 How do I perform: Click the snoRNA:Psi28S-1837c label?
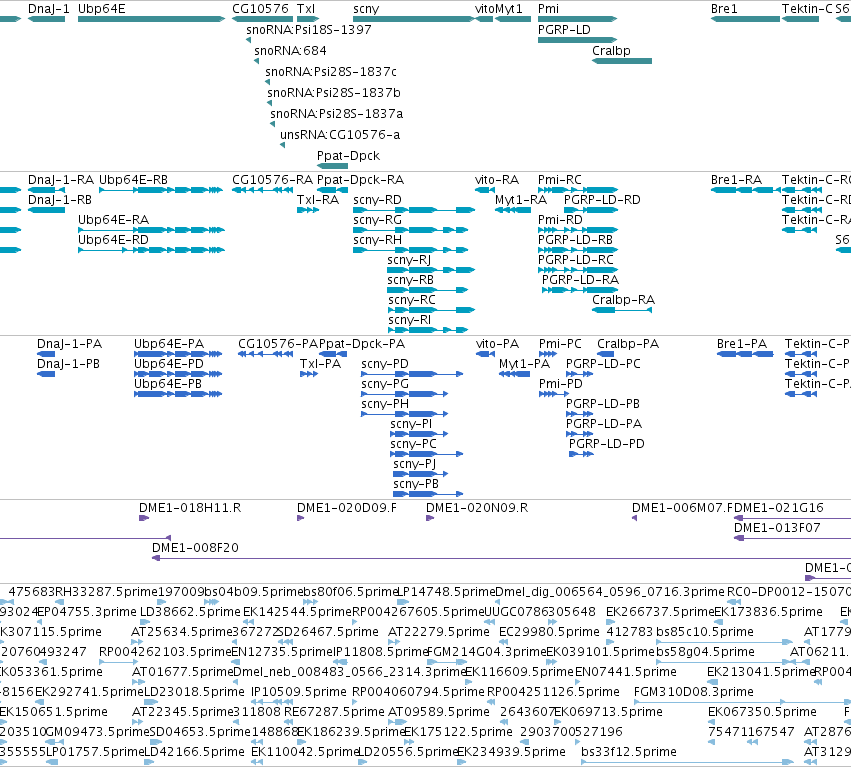coord(331,72)
